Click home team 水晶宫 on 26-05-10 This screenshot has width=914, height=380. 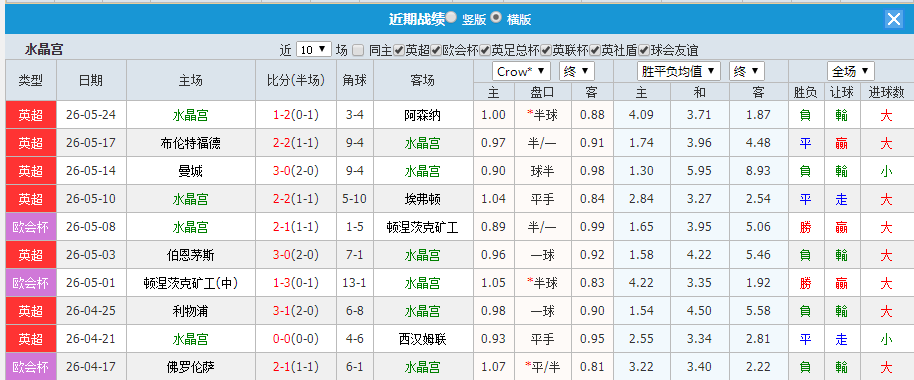[x=190, y=199]
